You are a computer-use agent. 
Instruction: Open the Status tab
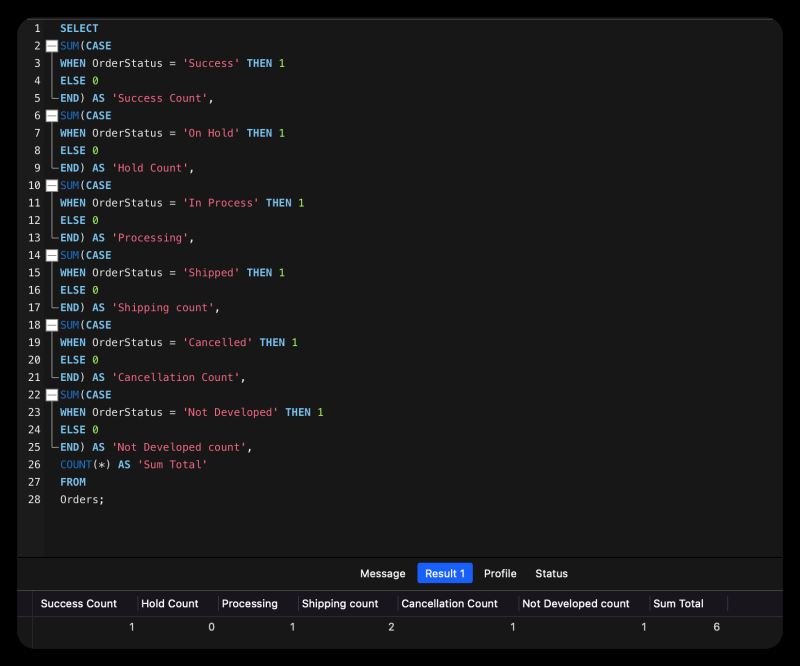[552, 573]
